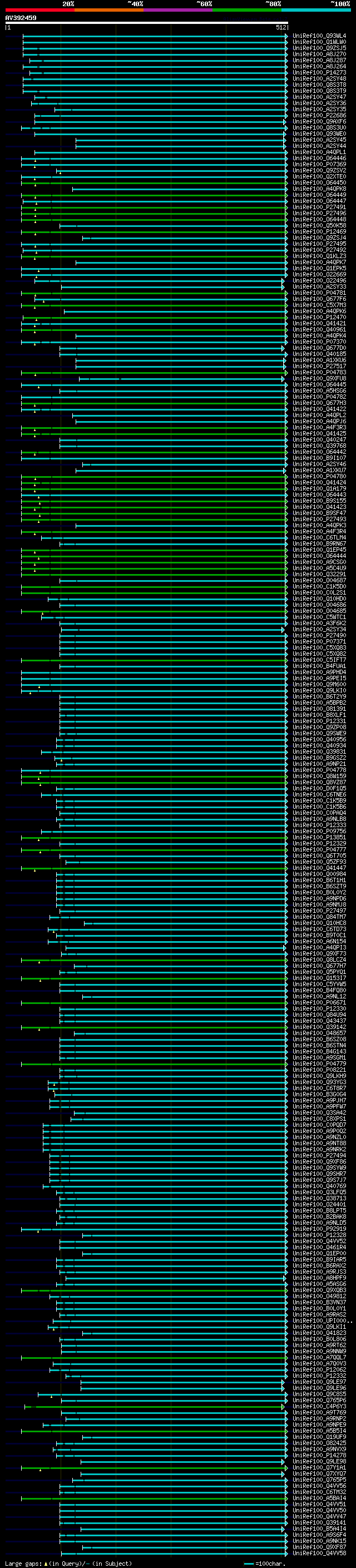Open UniRef100_P22686 alignment label
Screen dimensions: 356x1568
point(319,116)
